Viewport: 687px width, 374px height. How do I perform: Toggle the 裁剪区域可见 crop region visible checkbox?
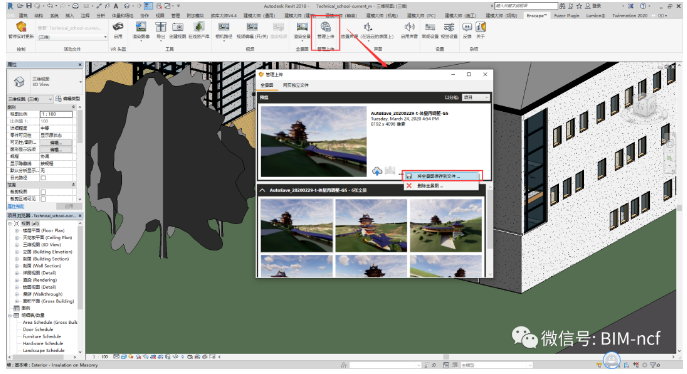point(43,199)
